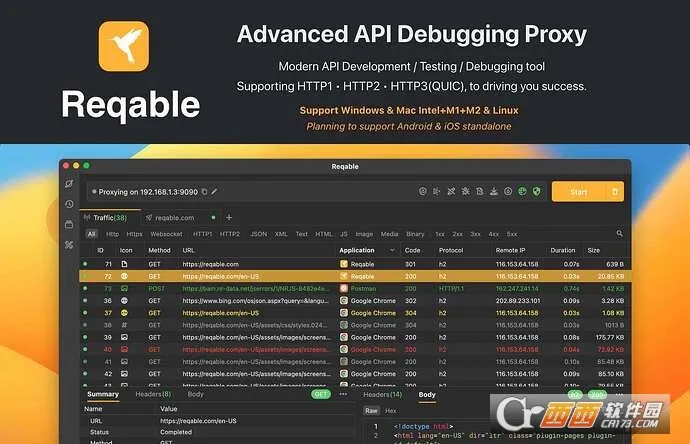690x444 pixels.
Task: Open the toolbox icon in left sidebar
Action: coord(69,224)
